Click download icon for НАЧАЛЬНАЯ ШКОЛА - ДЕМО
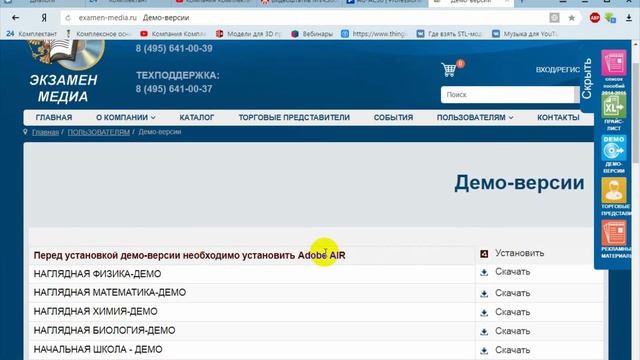The image size is (640, 360). point(484,351)
